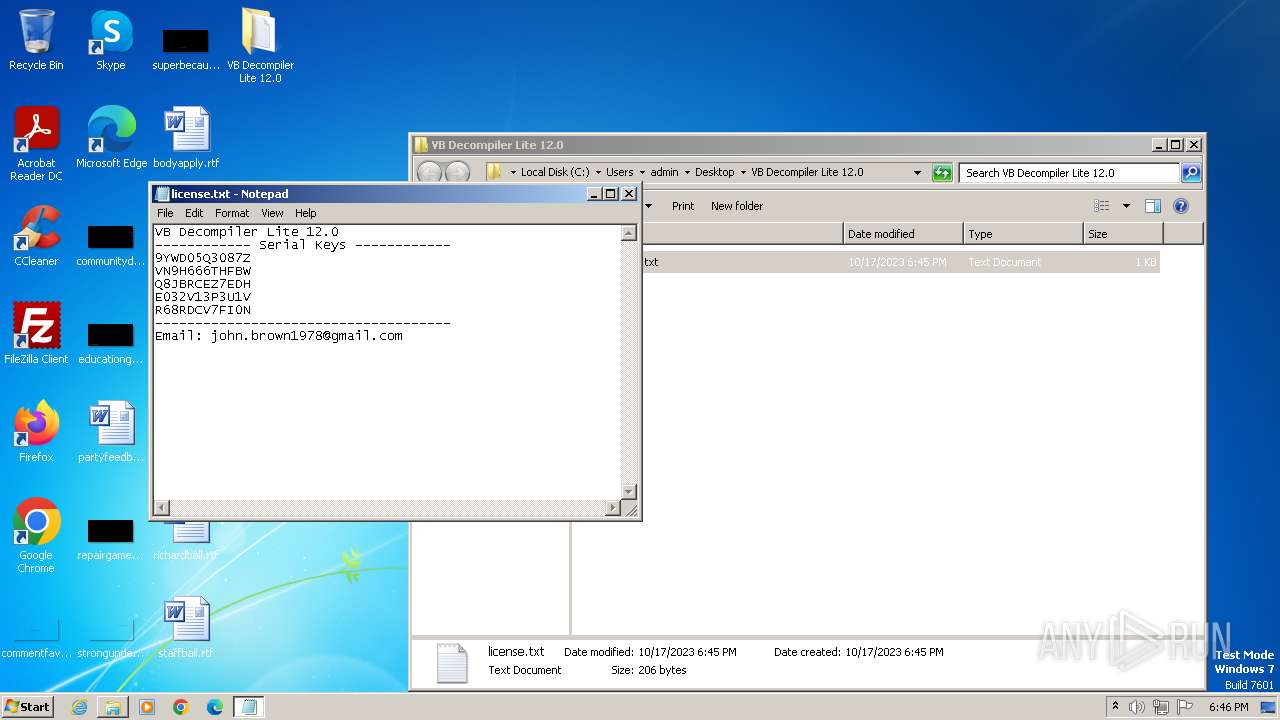The width and height of the screenshot is (1280, 720).
Task: Open the Start menu
Action: [x=27, y=707]
